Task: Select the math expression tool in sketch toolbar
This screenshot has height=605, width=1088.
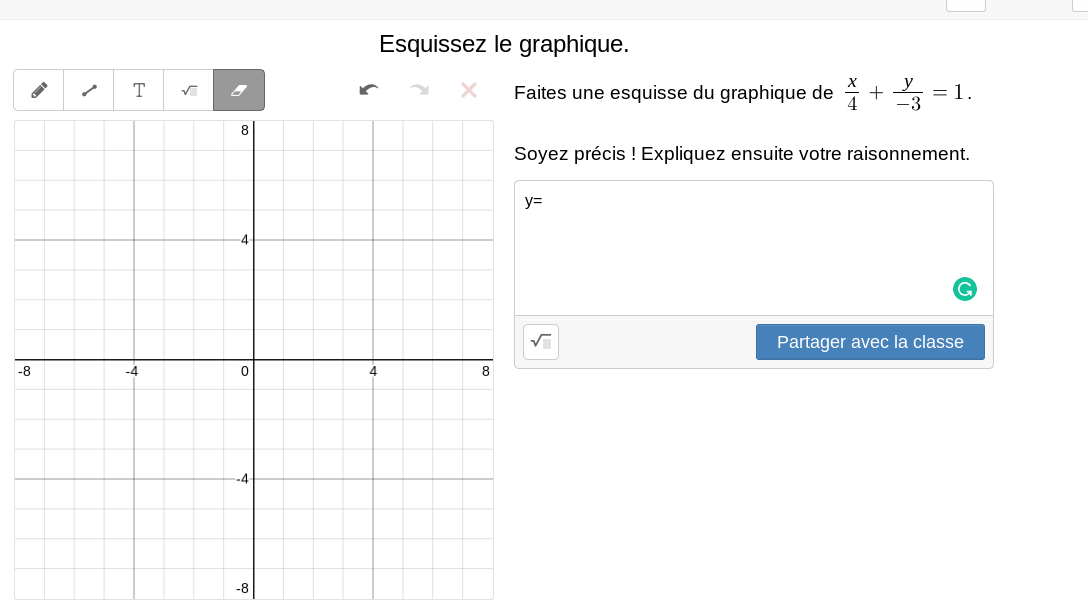Action: click(x=189, y=90)
